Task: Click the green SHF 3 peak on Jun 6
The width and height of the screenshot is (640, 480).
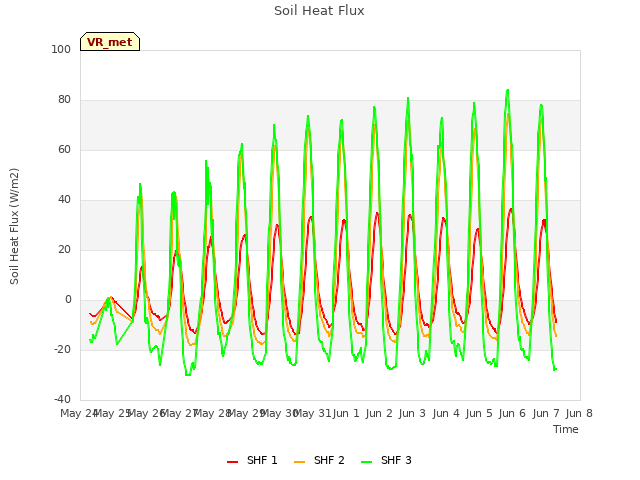Action: point(507,90)
